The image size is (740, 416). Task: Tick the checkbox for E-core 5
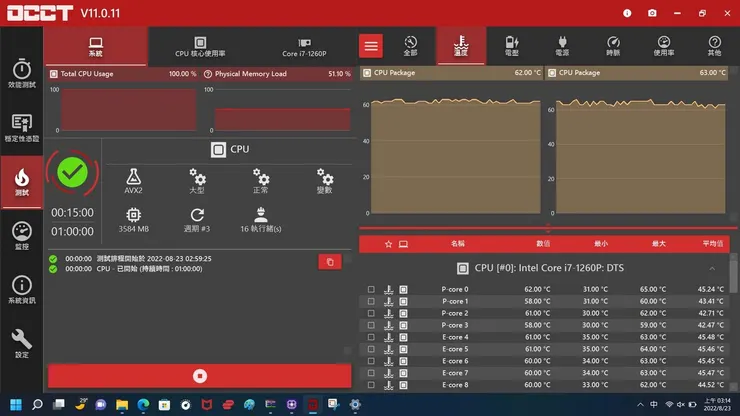click(x=371, y=349)
